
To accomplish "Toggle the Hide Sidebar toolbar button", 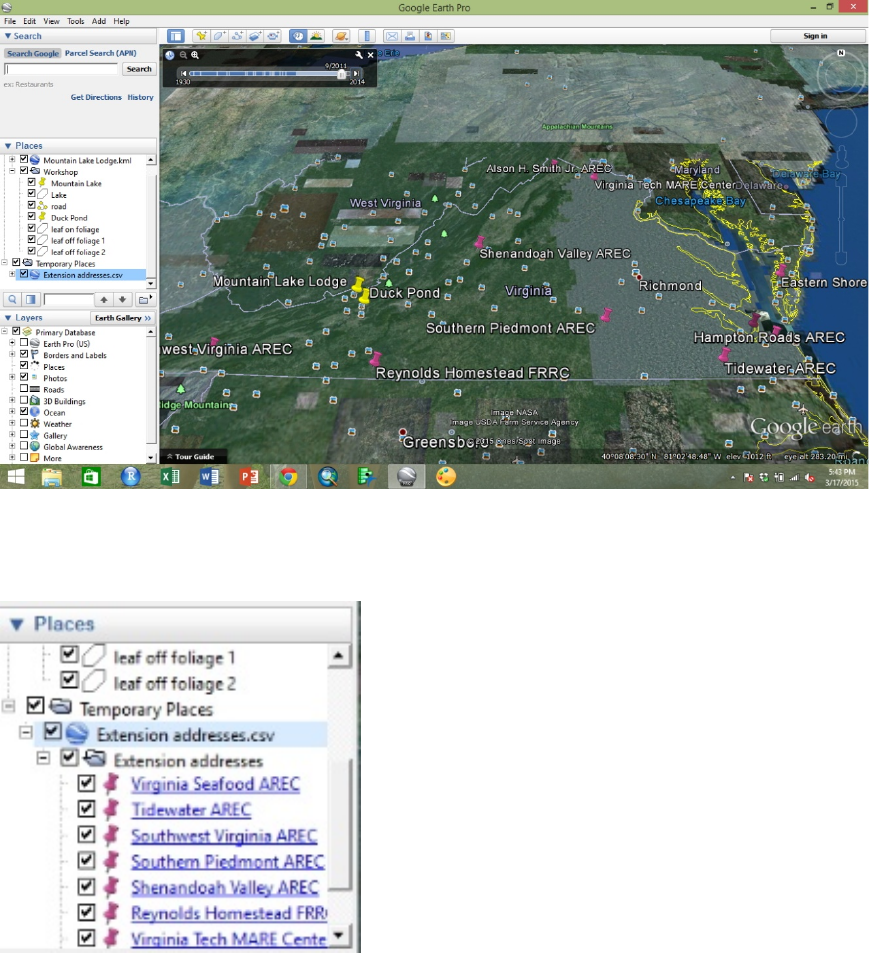I will [x=176, y=36].
